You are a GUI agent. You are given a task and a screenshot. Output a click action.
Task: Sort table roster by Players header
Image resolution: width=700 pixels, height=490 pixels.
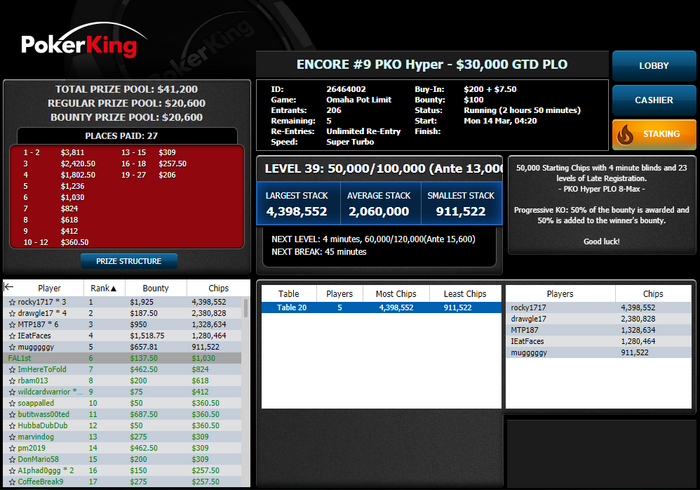(x=560, y=294)
